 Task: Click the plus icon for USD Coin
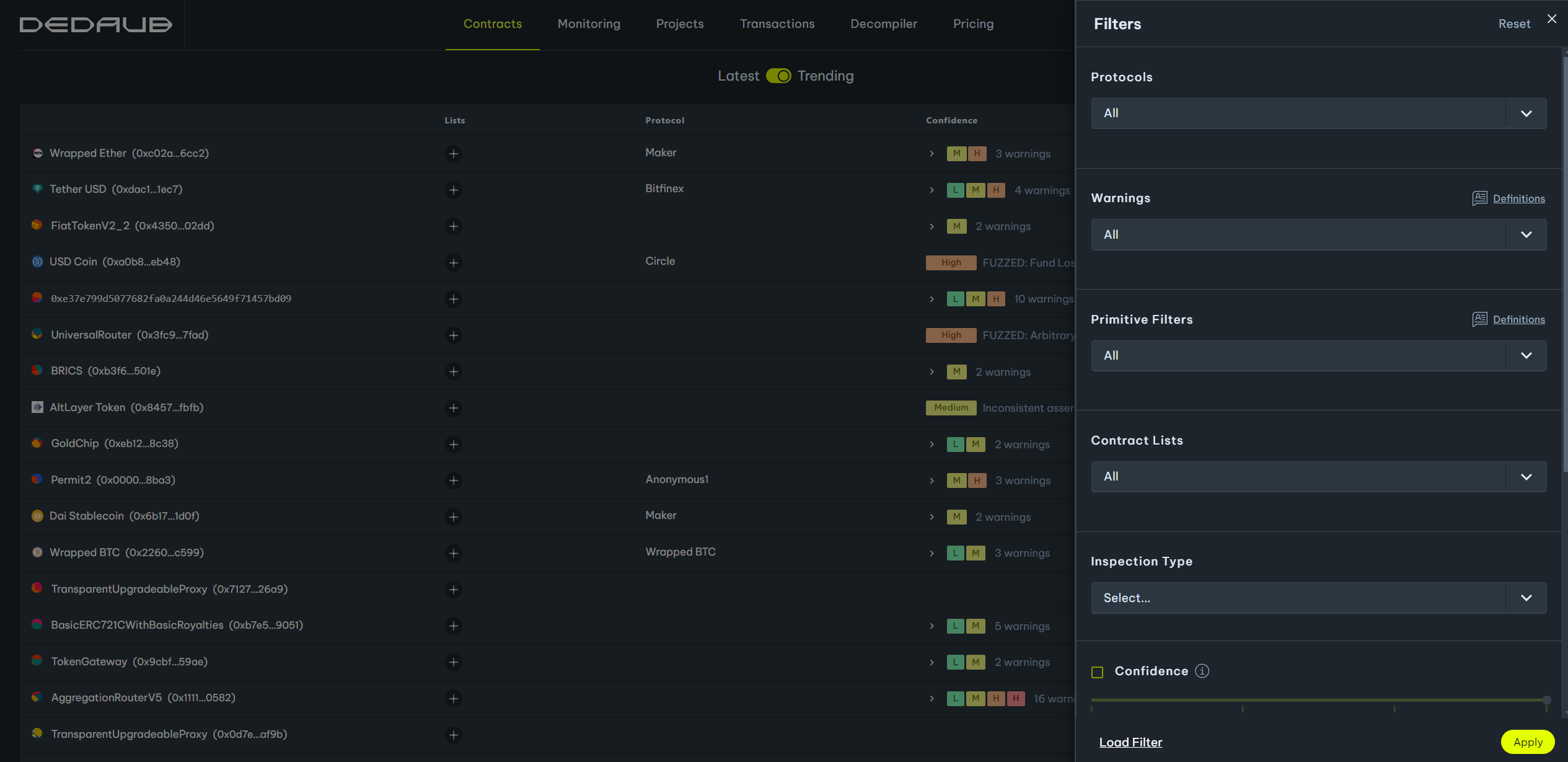pyautogui.click(x=454, y=263)
